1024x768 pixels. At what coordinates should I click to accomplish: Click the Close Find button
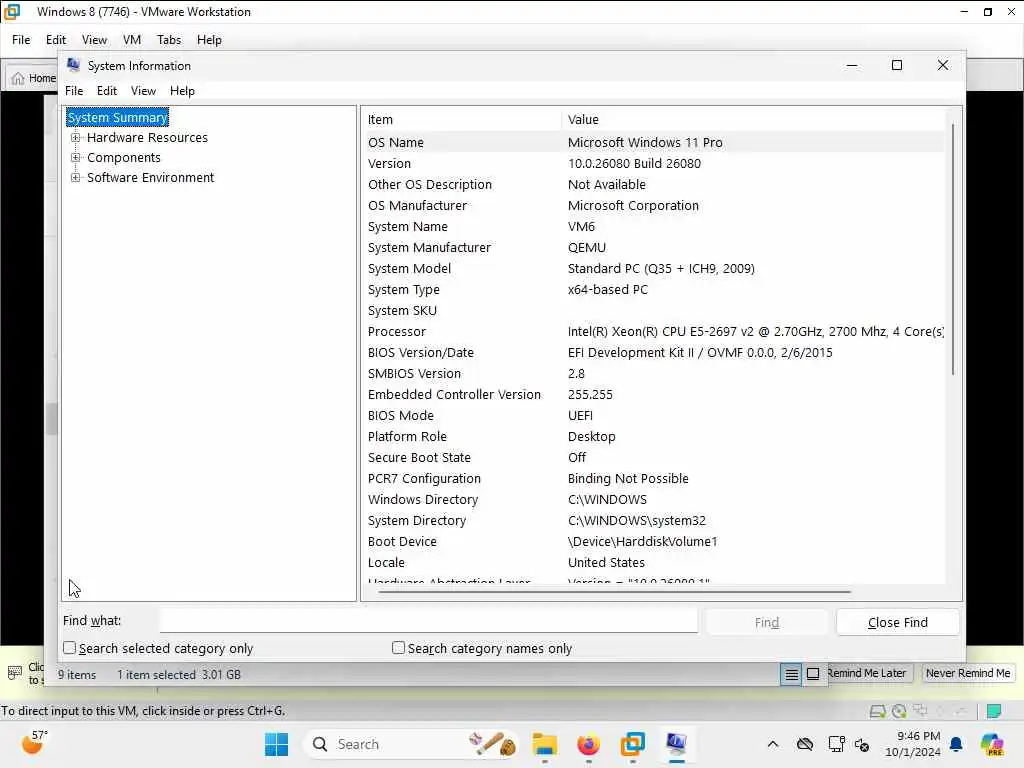(x=898, y=622)
